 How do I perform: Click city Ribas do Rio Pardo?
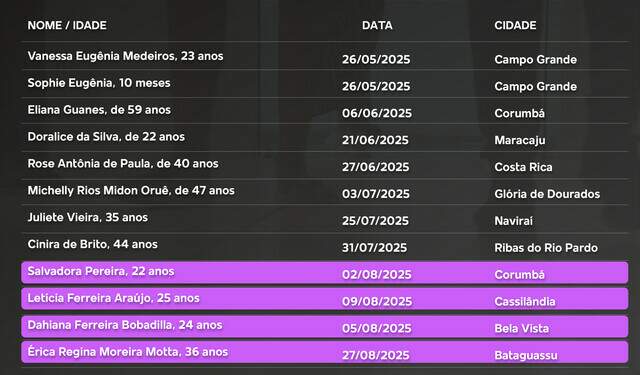click(x=546, y=248)
